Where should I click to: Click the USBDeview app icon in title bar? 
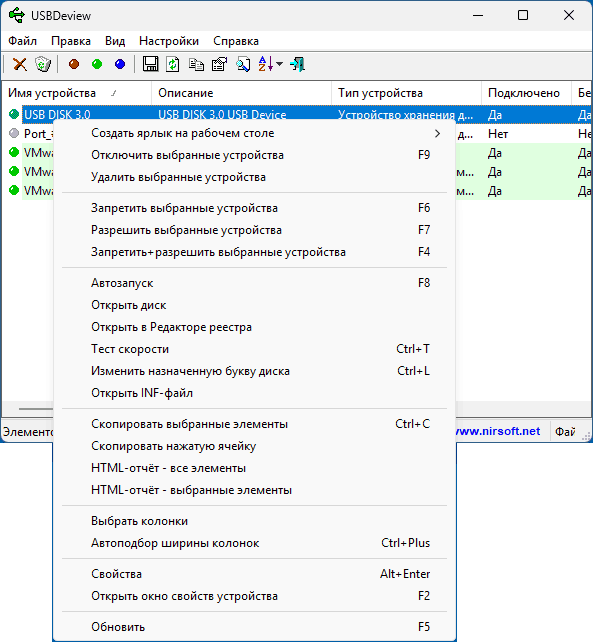tap(17, 16)
